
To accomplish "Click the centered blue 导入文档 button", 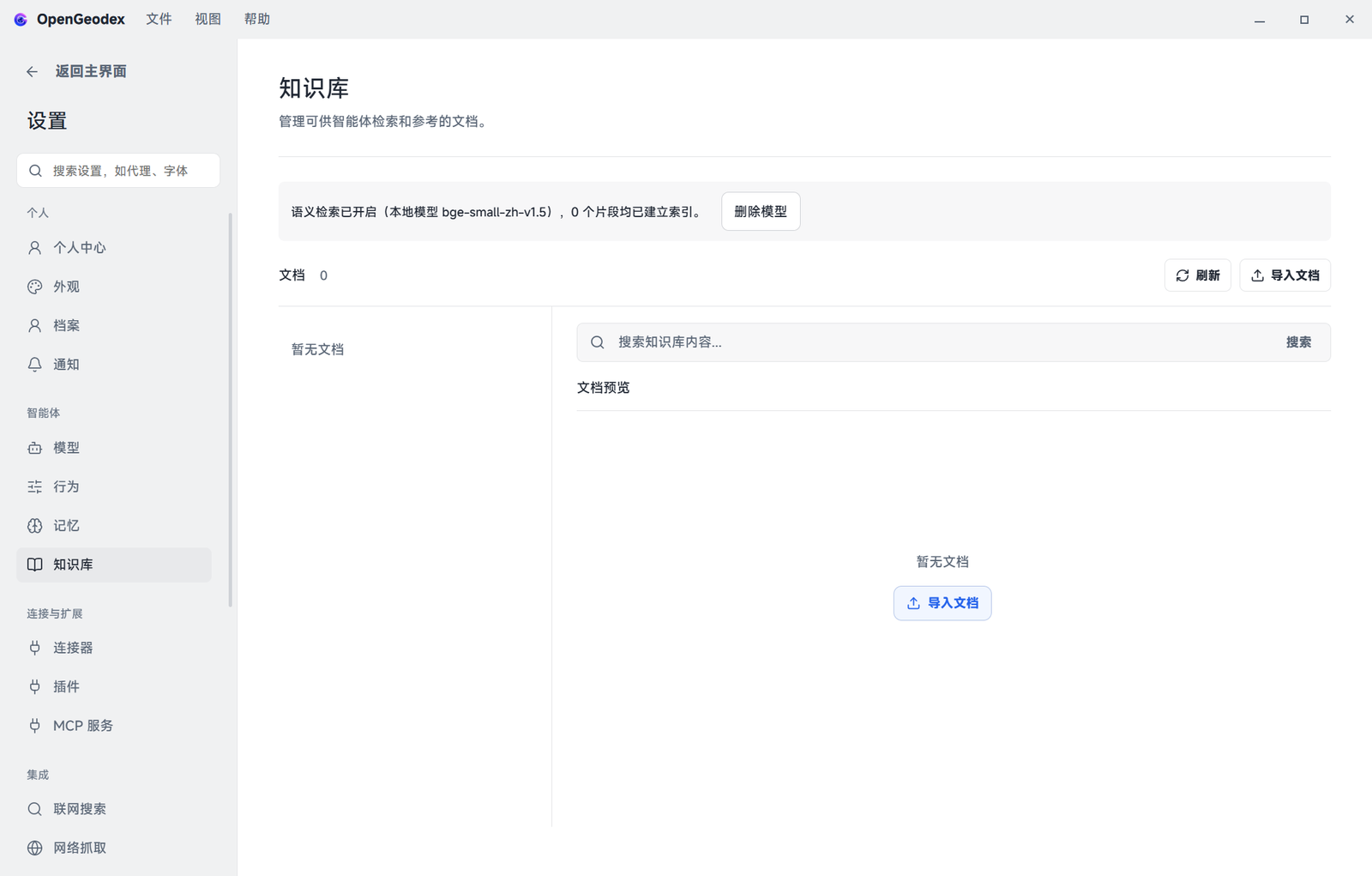I will click(942, 603).
